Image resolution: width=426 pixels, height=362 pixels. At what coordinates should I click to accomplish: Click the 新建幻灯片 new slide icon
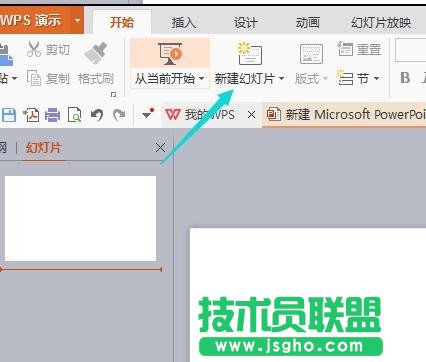250,53
